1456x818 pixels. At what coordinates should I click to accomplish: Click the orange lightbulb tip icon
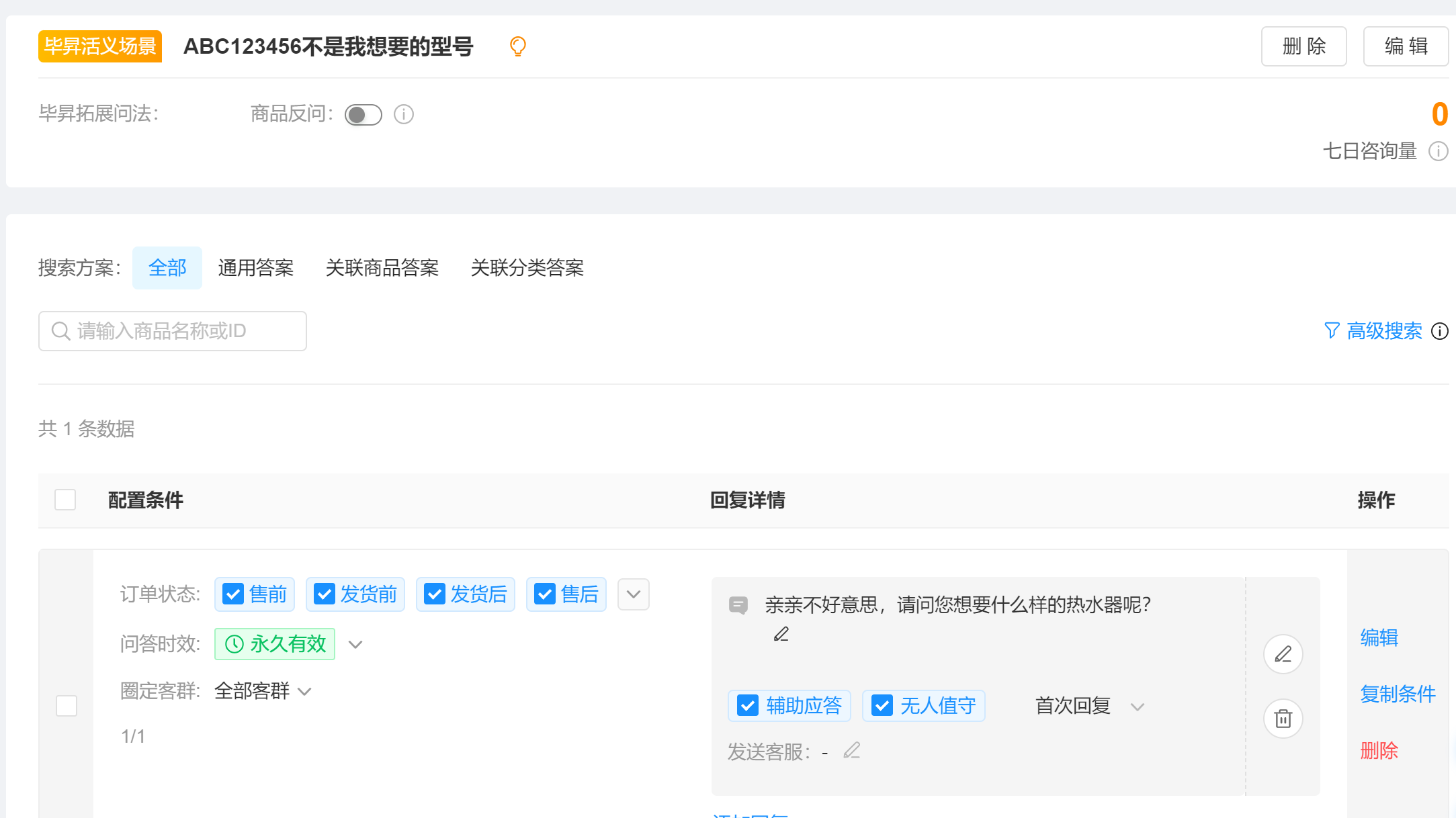click(x=517, y=46)
